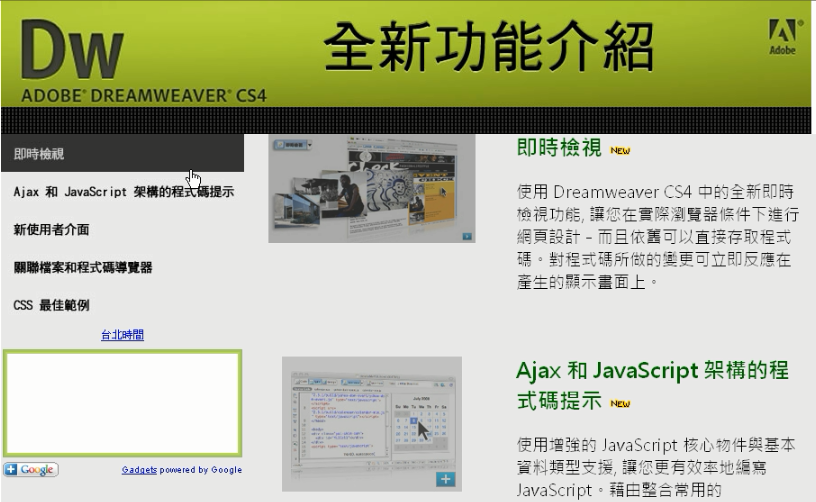Follow the 台北時間 link
This screenshot has height=502, width=816.
(122, 334)
